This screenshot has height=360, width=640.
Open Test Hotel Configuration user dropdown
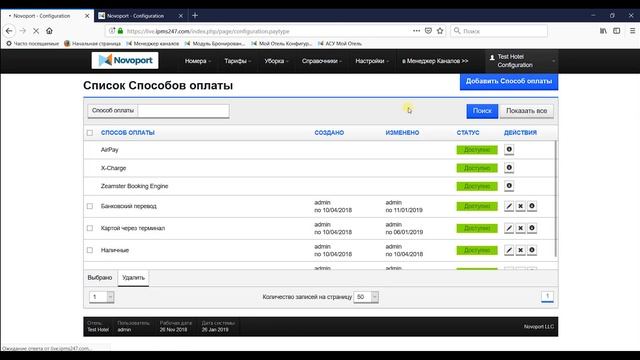tap(522, 61)
